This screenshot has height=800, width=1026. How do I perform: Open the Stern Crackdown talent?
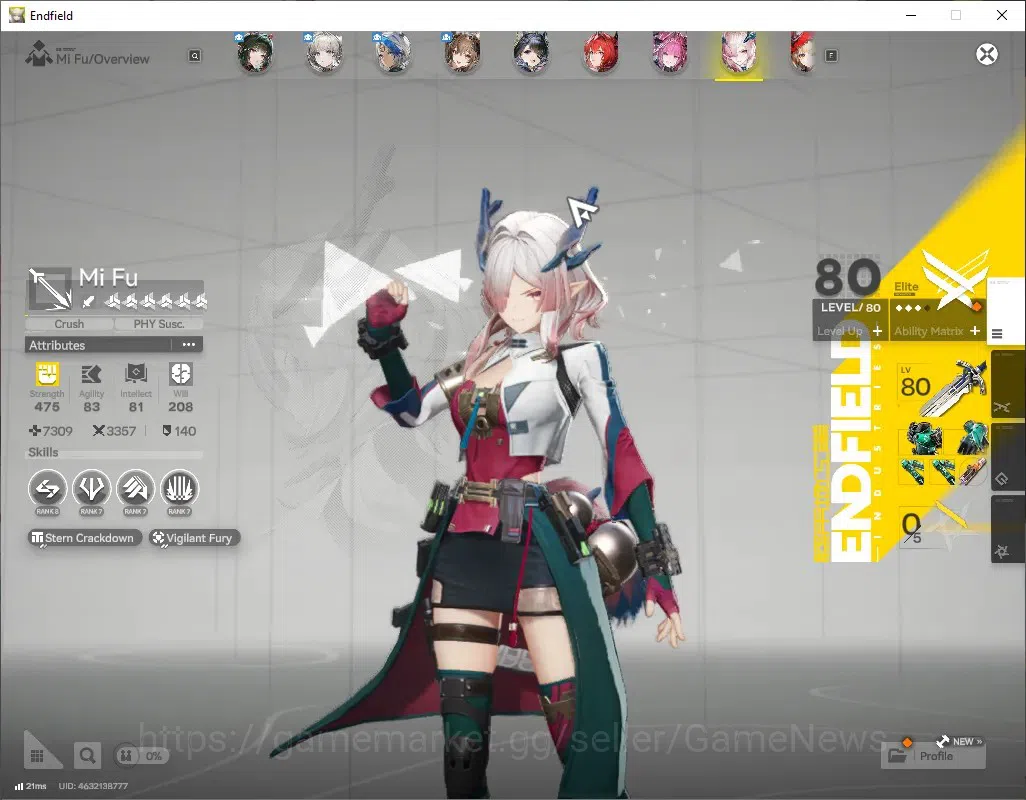(84, 538)
